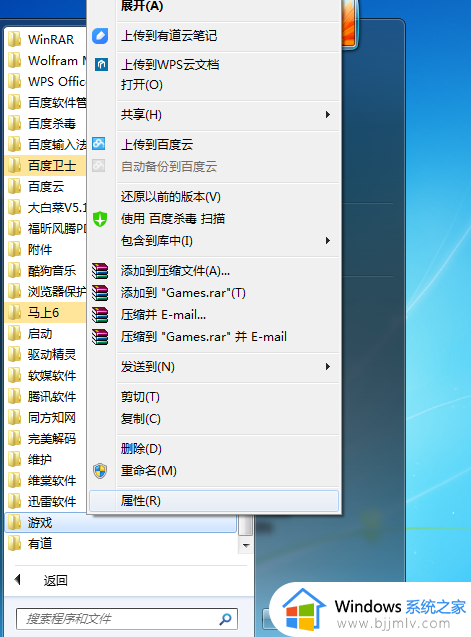Click the Youdao cloud note icon
The image size is (471, 637).
(100, 36)
